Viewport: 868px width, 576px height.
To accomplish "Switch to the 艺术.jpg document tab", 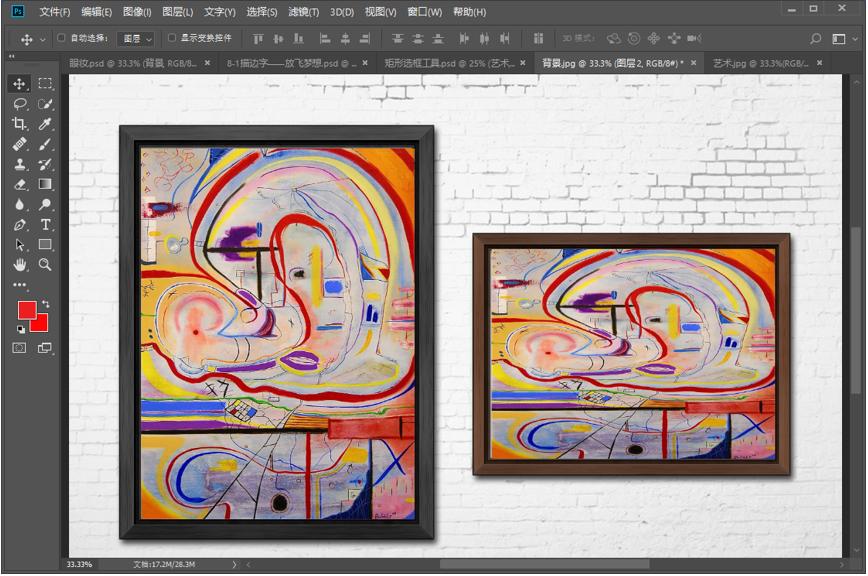I will pyautogui.click(x=758, y=62).
